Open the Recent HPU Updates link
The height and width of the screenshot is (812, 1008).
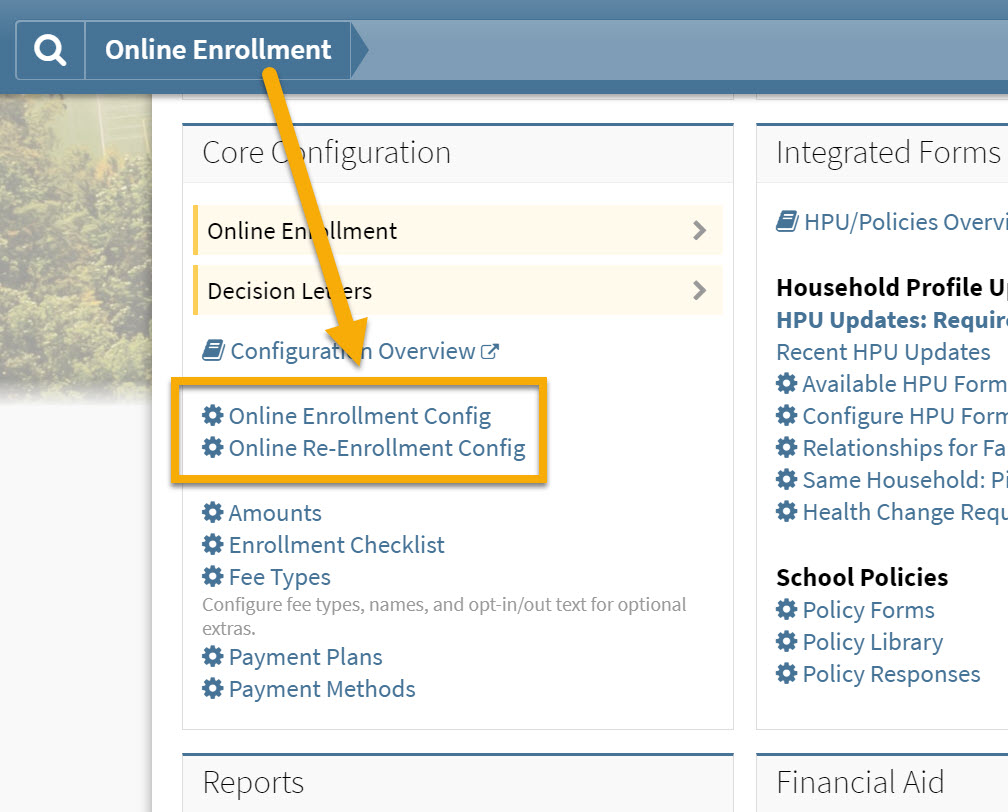[x=884, y=352]
